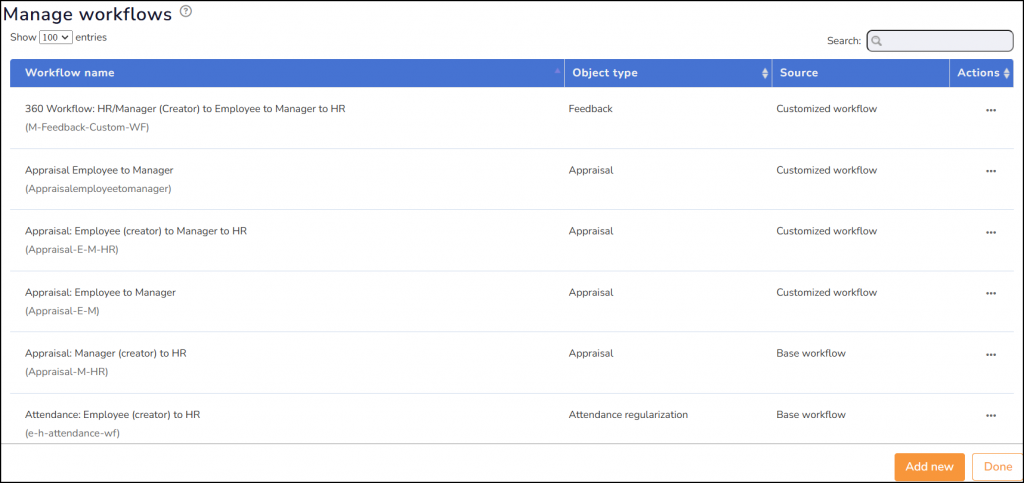Open the help icon beside Manage workflows

pyautogui.click(x=186, y=12)
